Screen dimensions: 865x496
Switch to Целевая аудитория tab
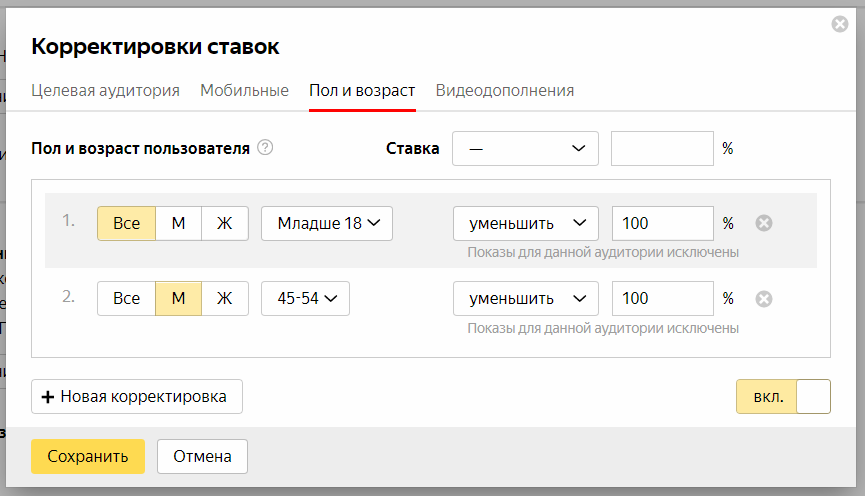tap(105, 90)
